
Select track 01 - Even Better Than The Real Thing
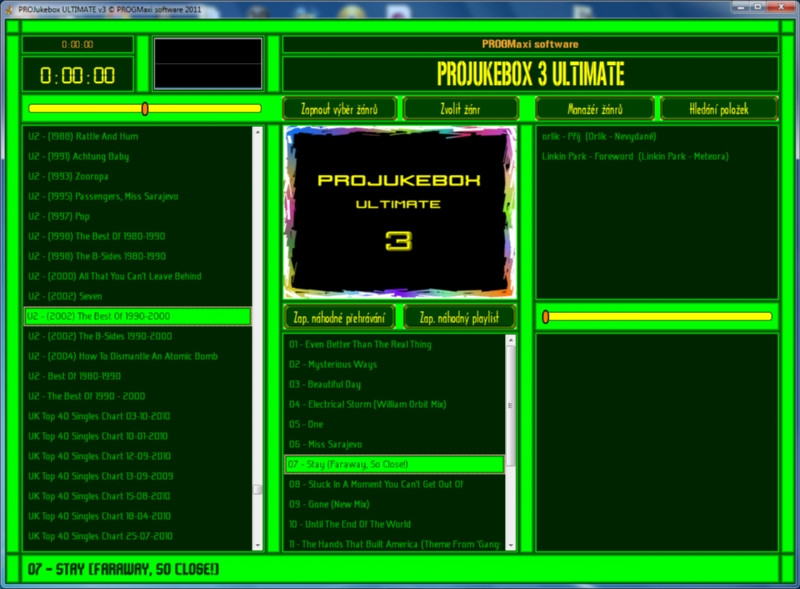[394, 344]
